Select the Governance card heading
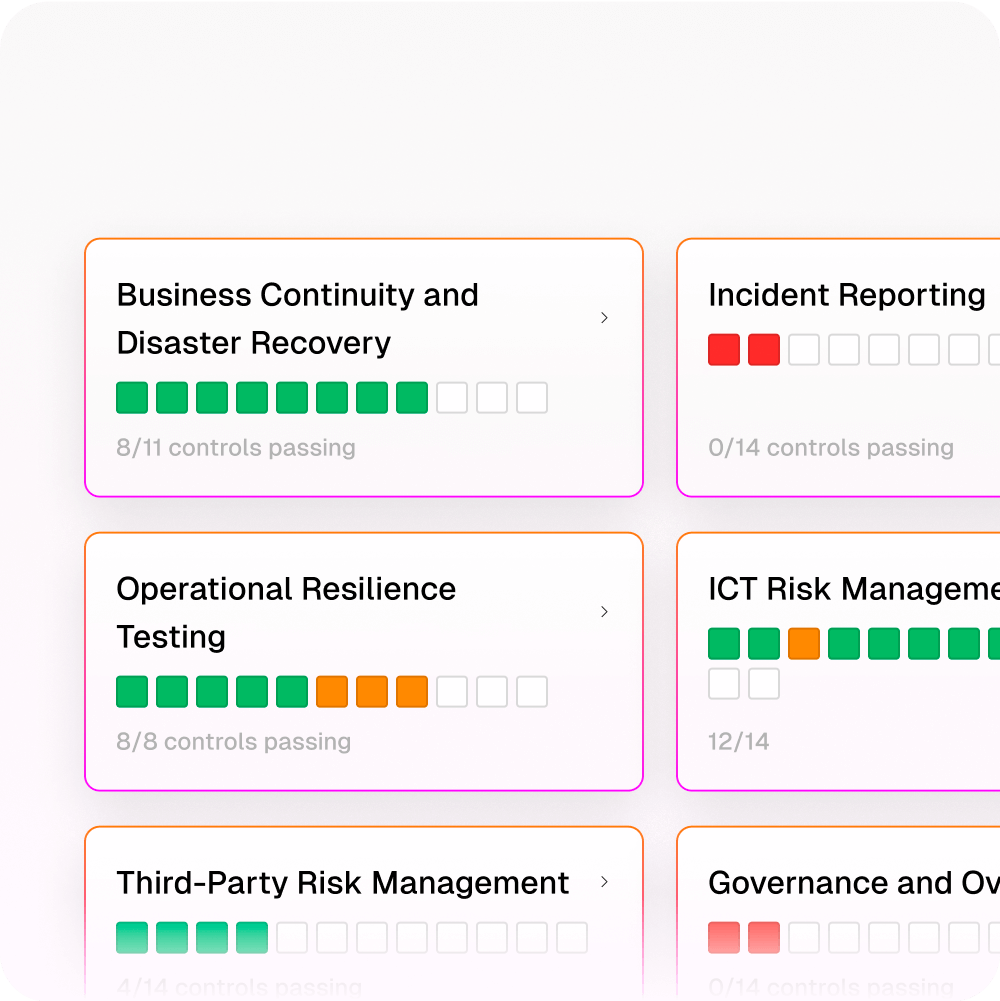Image resolution: width=1000 pixels, height=1001 pixels. point(854,883)
